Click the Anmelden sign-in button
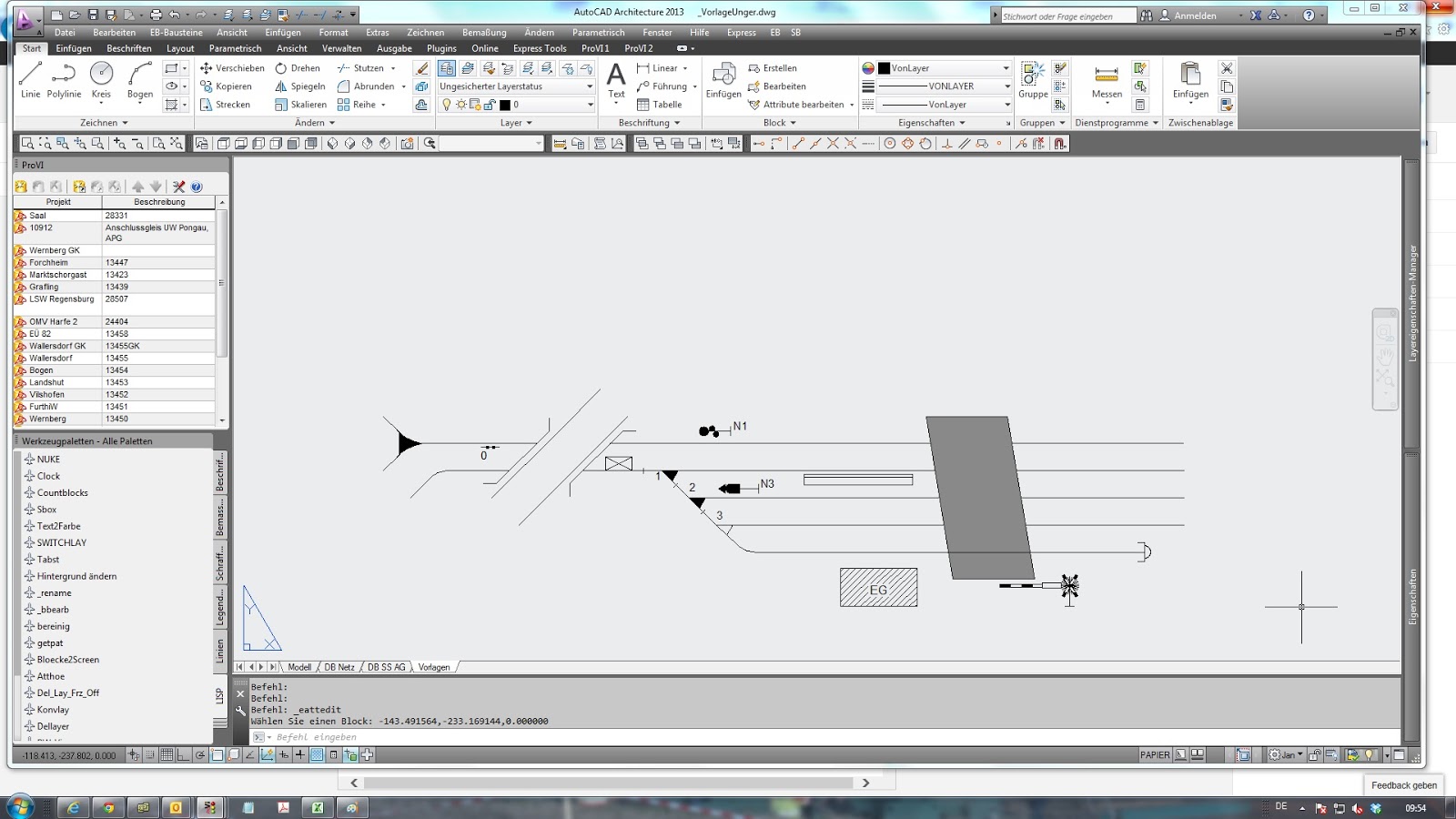The width and height of the screenshot is (1456, 819). tap(1188, 15)
